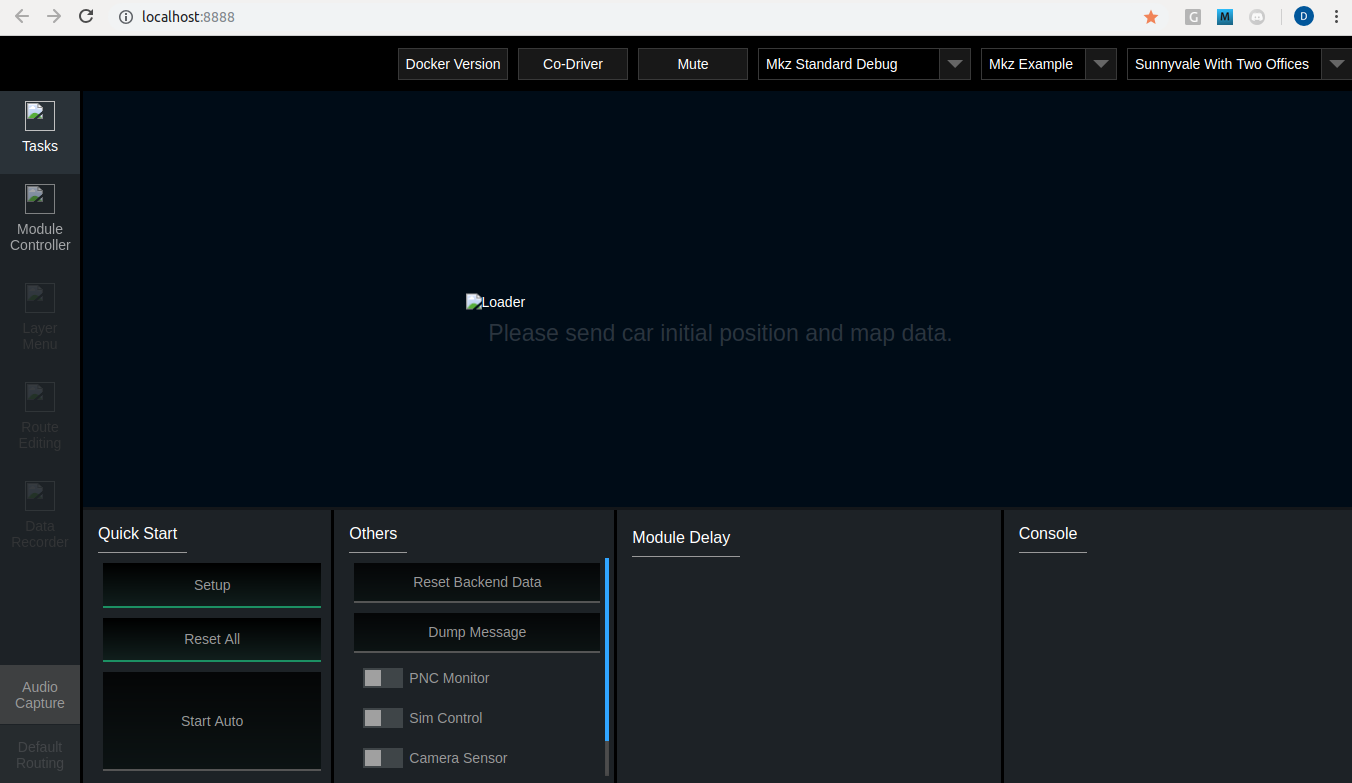1352x783 pixels.
Task: Switch to the Tasks sidebar tab
Action: pos(40,132)
